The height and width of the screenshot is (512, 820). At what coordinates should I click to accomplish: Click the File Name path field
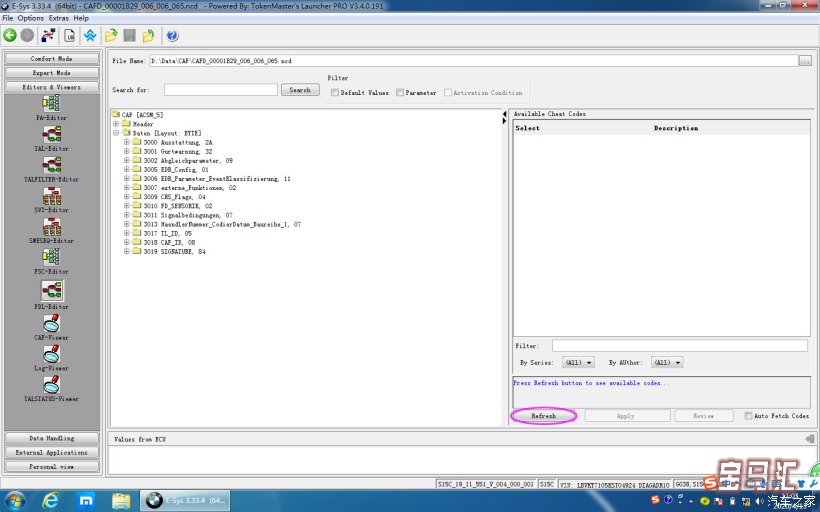pyautogui.click(x=473, y=61)
